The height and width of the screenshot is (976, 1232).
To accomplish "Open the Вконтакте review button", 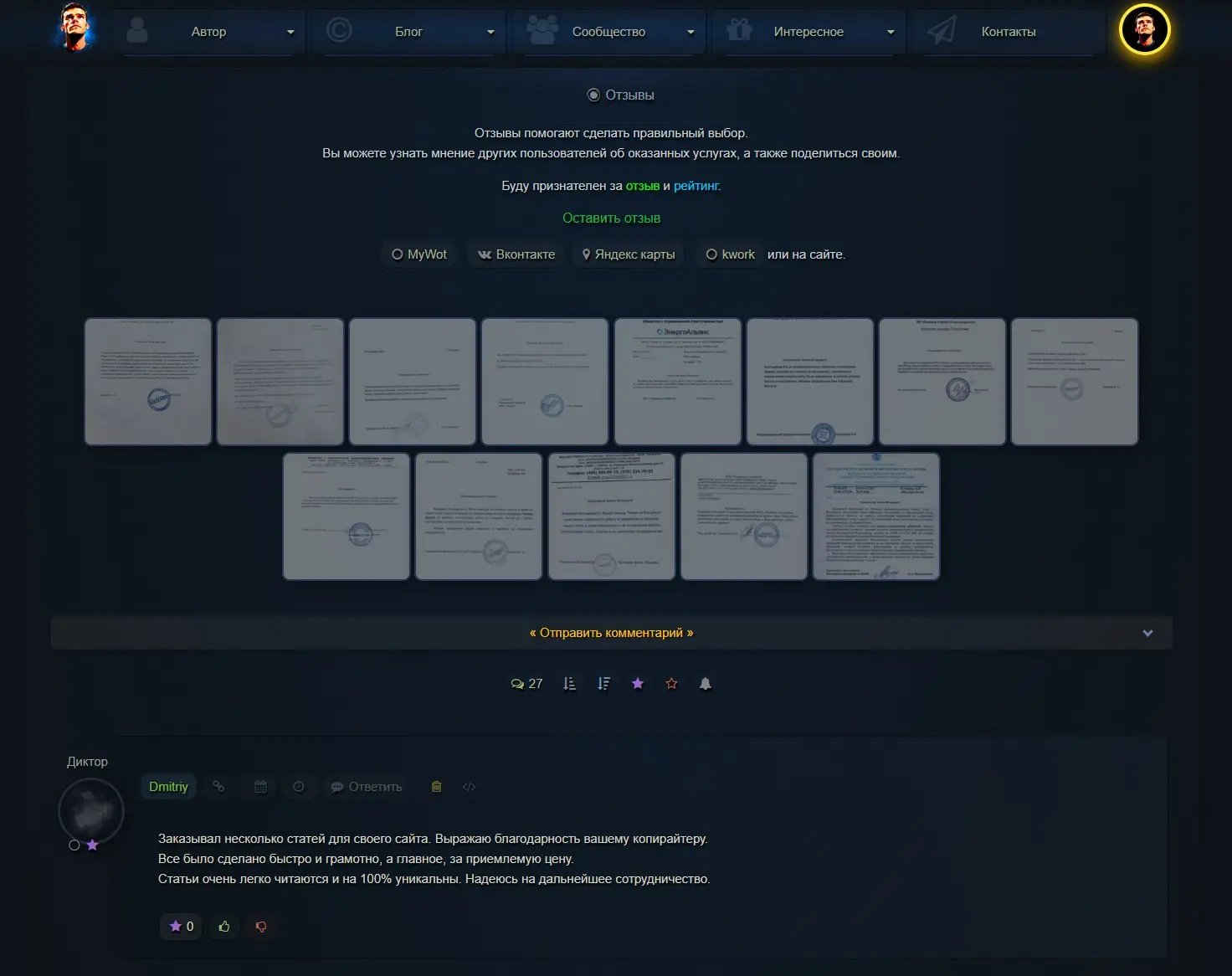I will (516, 254).
